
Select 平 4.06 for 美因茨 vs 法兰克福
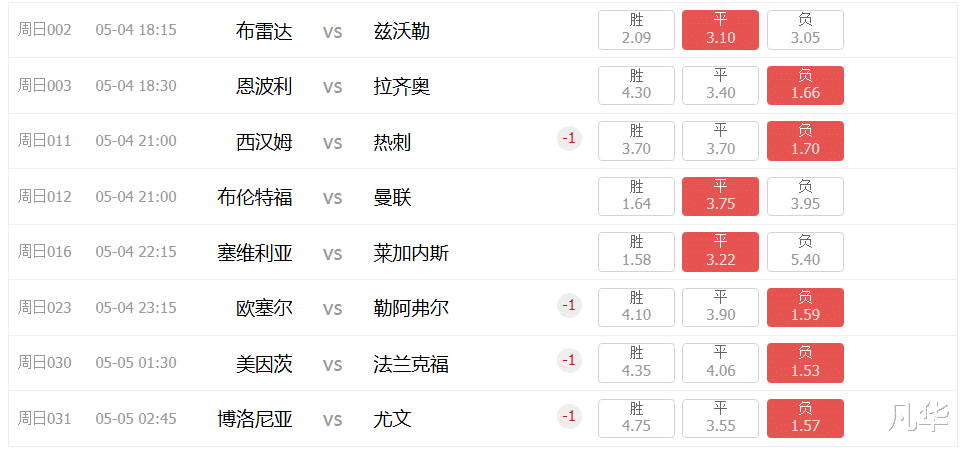tap(720, 363)
